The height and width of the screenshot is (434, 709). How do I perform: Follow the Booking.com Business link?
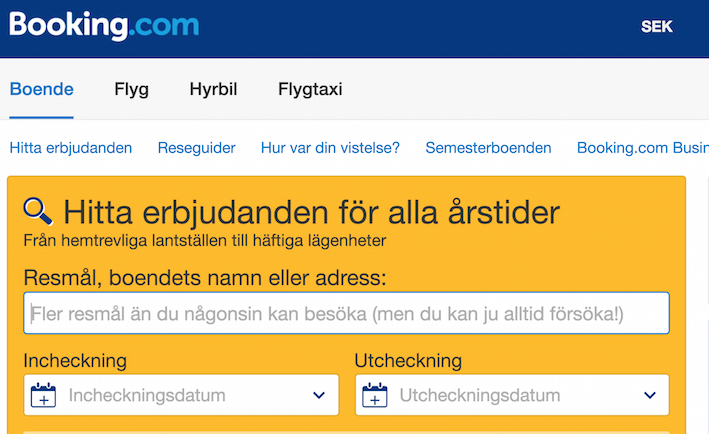point(642,148)
